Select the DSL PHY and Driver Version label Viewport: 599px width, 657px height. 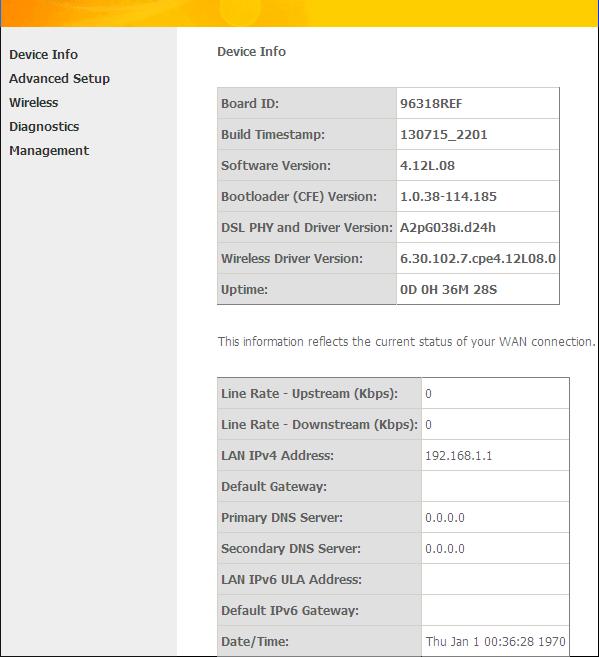pyautogui.click(x=307, y=228)
